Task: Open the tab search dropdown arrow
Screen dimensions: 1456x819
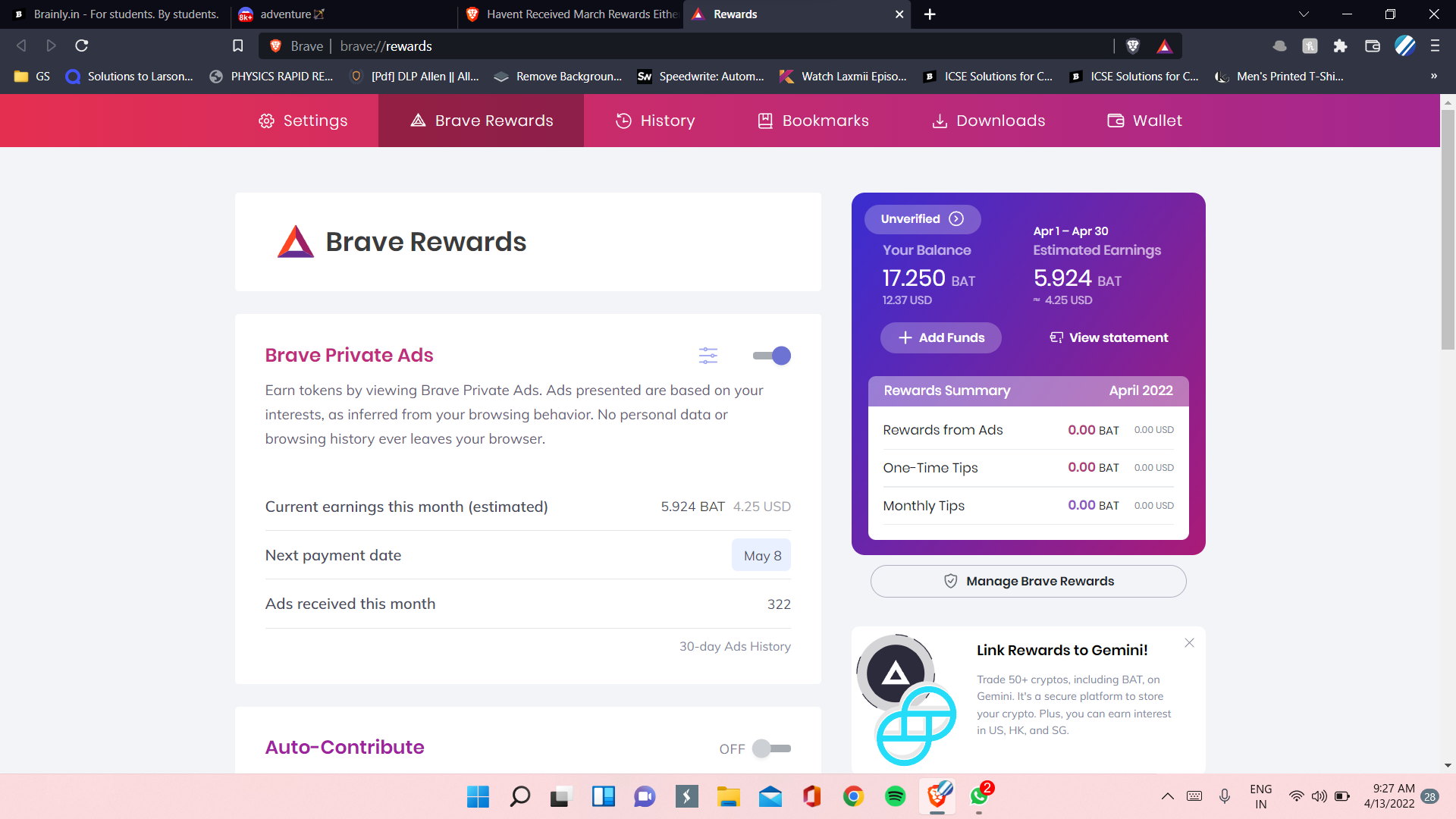Action: 1304,14
